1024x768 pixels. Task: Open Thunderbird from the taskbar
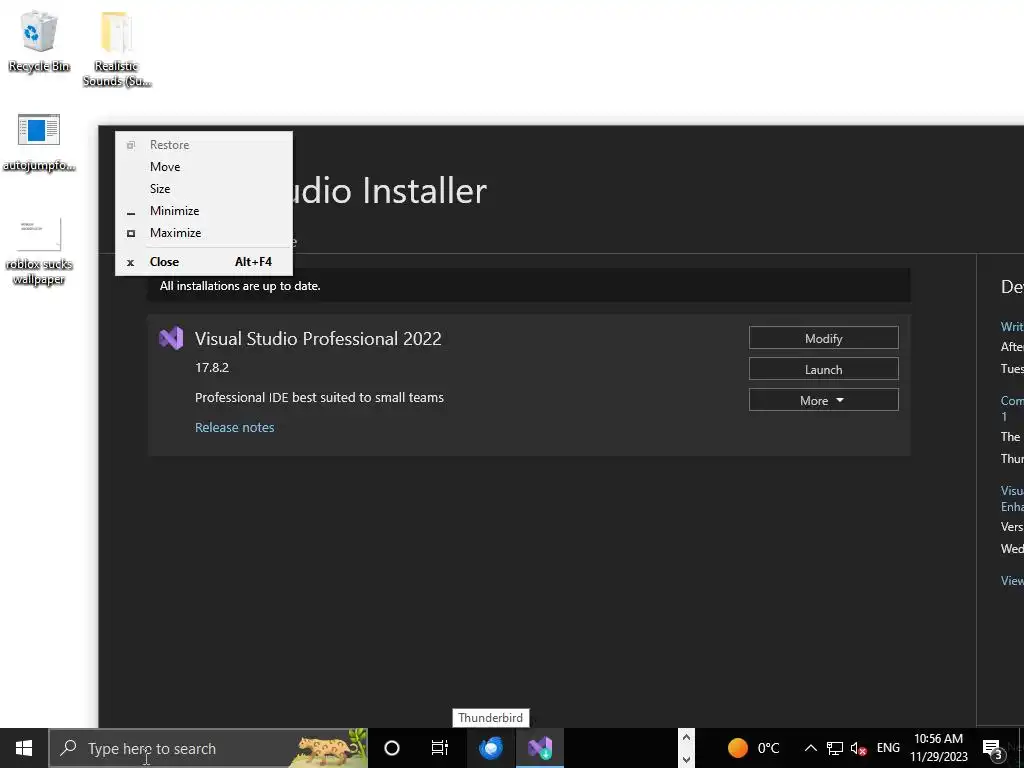490,748
